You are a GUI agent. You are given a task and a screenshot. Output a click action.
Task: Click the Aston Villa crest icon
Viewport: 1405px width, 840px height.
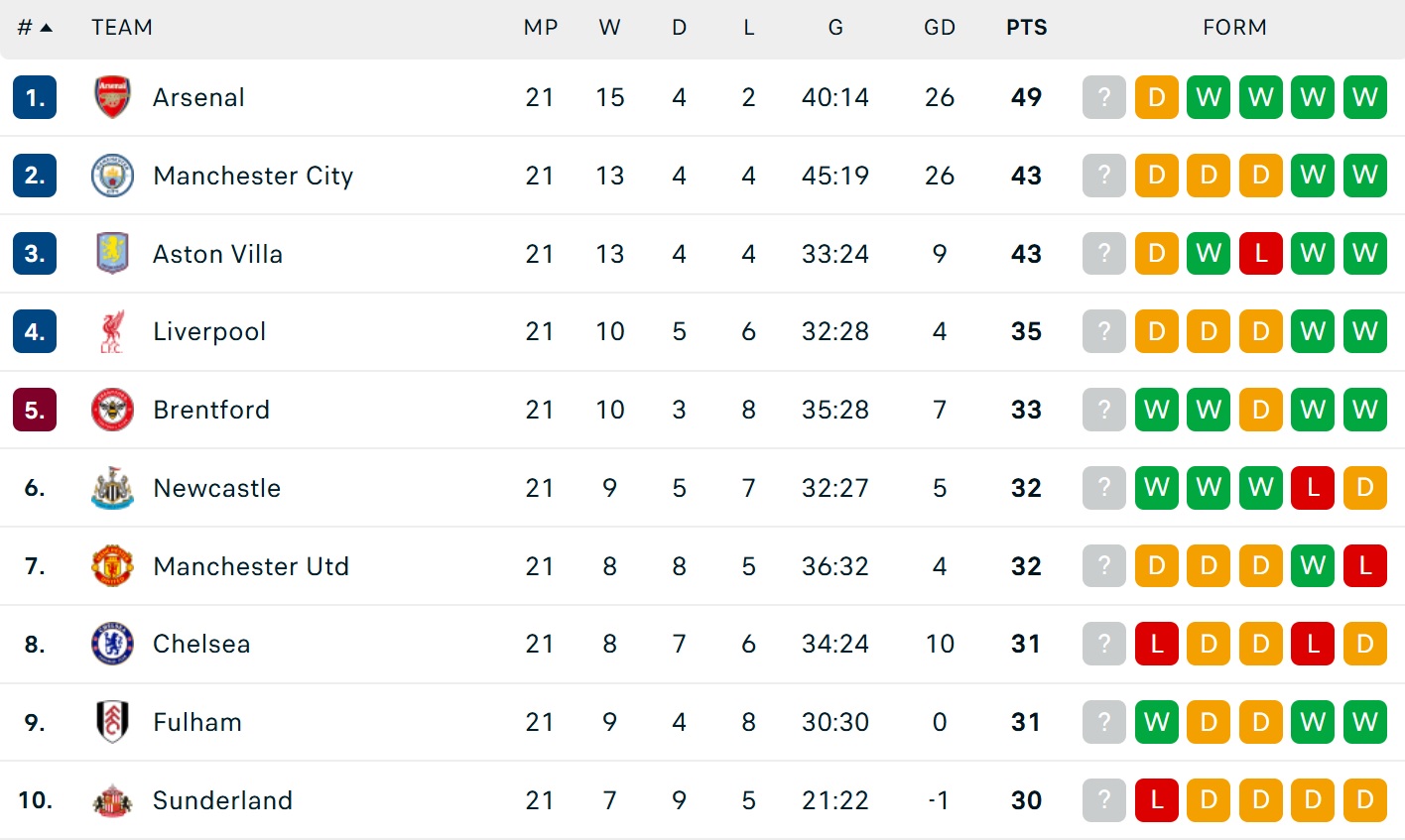[x=112, y=254]
